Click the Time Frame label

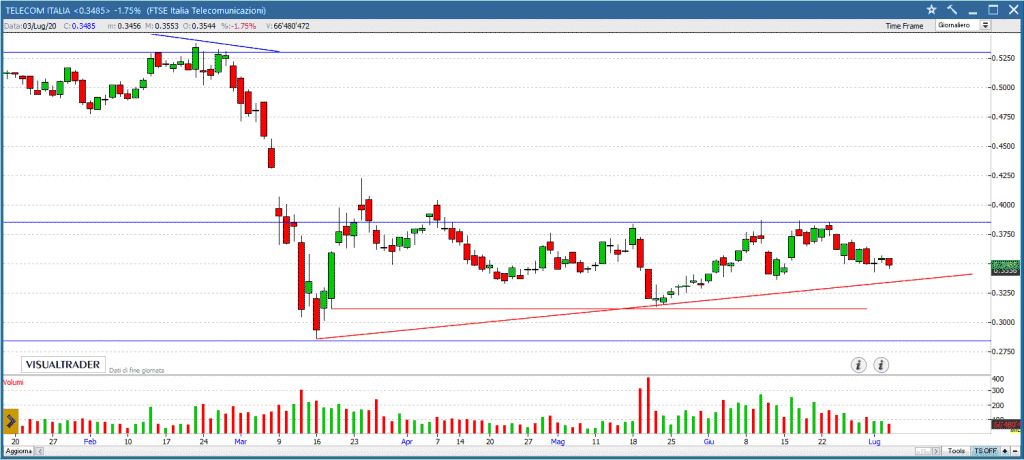point(904,25)
